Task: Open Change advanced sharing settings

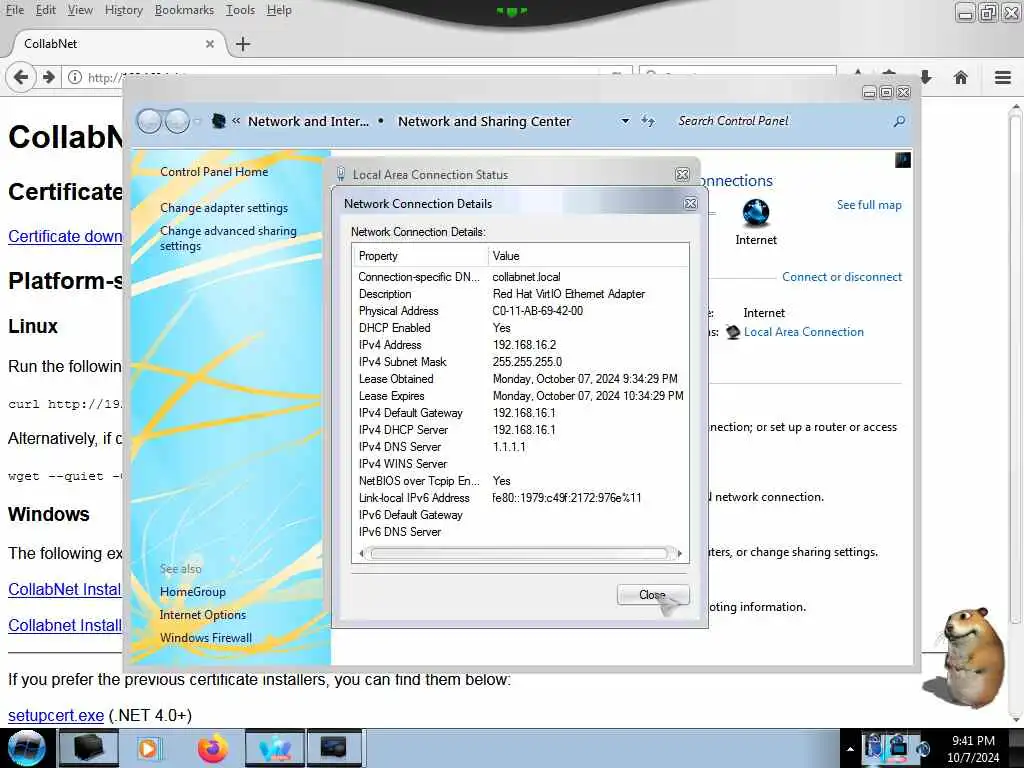Action: 228,238
